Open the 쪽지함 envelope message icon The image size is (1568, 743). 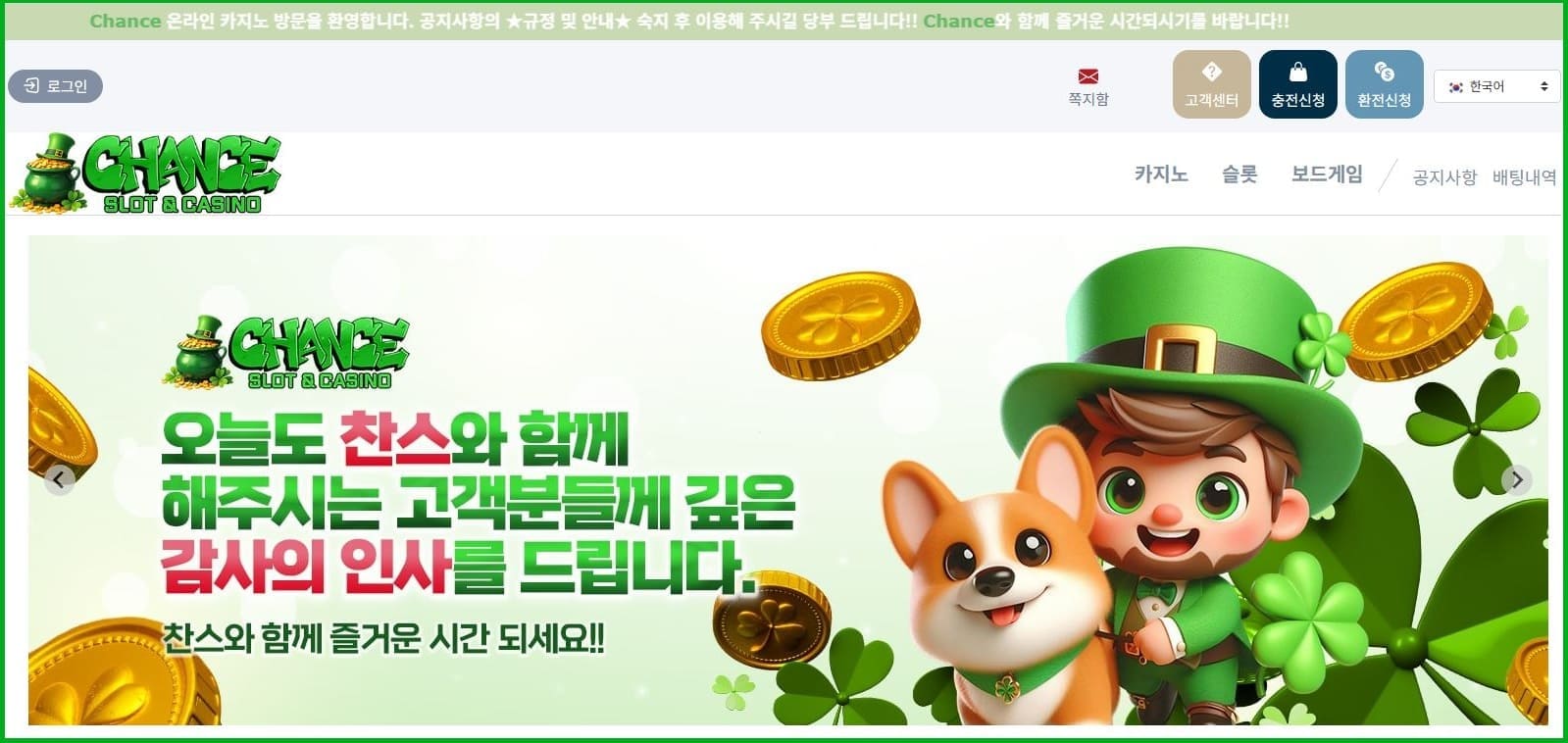pyautogui.click(x=1087, y=75)
